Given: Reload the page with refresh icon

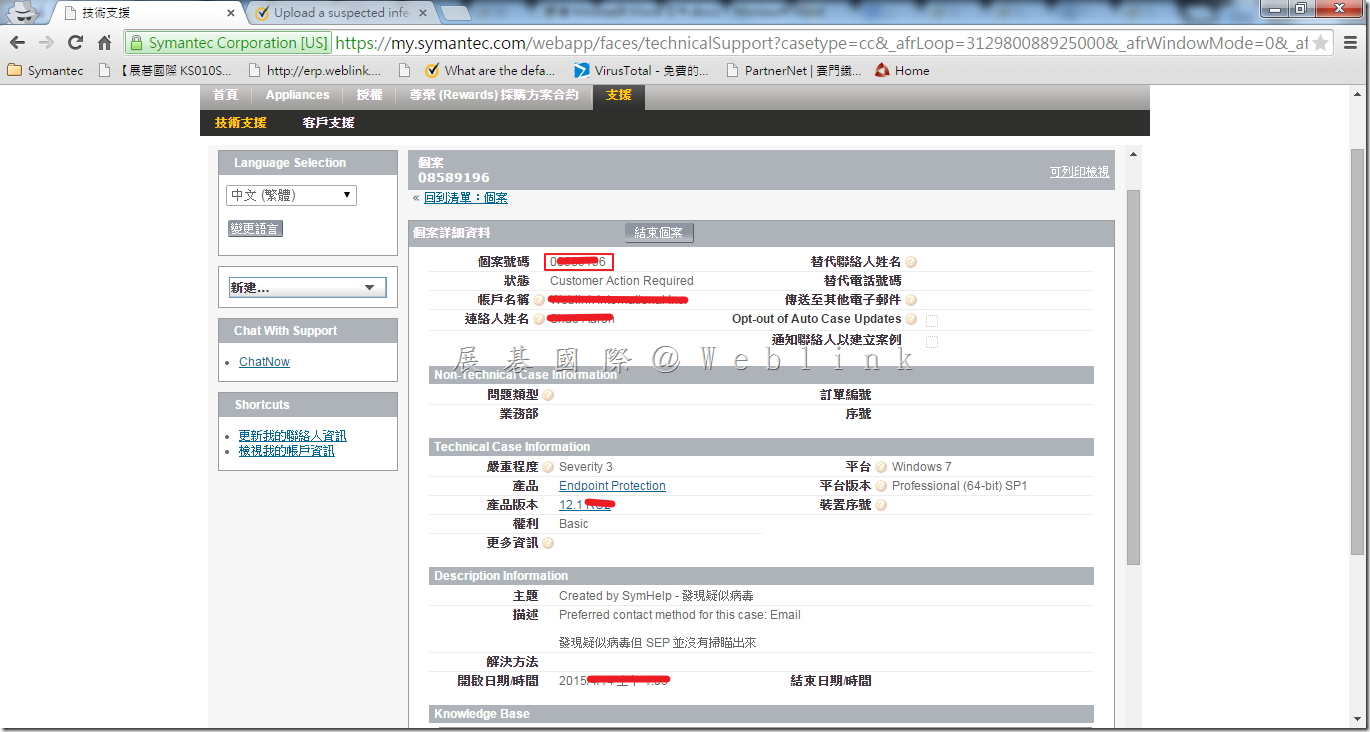Looking at the screenshot, I should [75, 43].
